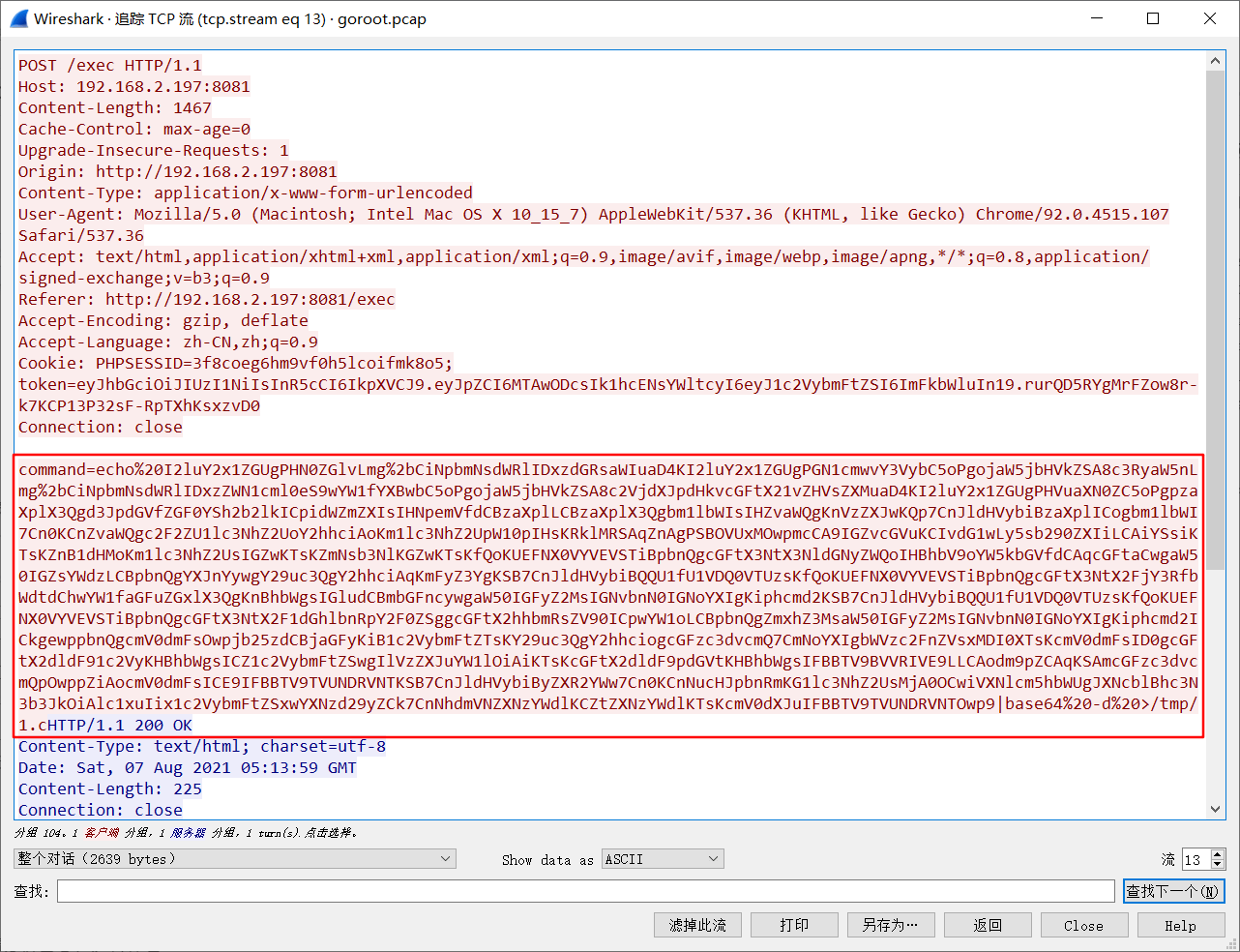Click the 'Accept-Language: zh-CN,zh;q=0.9' line
The image size is (1240, 952).
[168, 342]
